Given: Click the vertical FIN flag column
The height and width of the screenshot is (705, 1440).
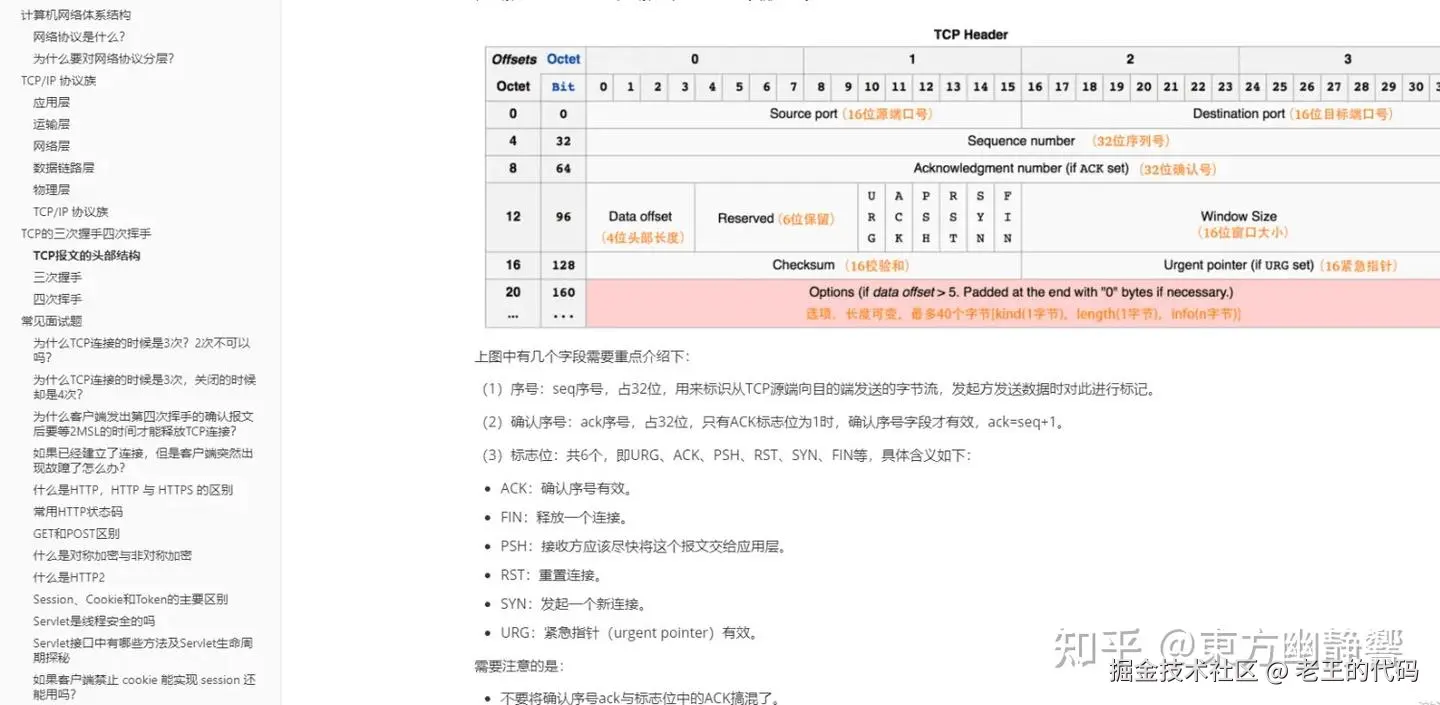Looking at the screenshot, I should click(x=1007, y=217).
